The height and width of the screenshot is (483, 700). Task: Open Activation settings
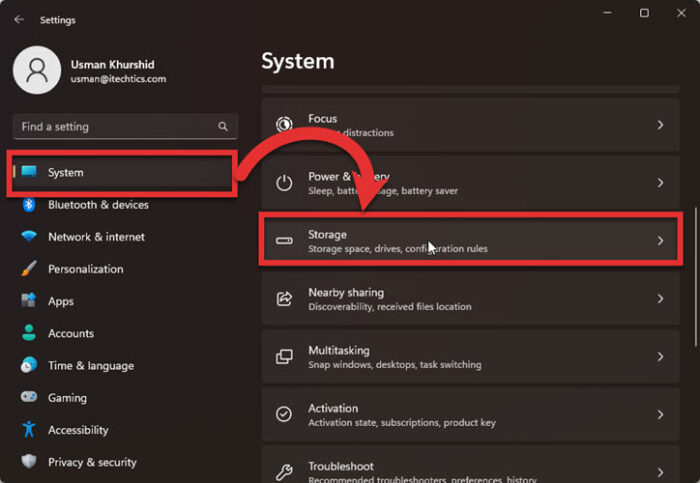pos(471,414)
